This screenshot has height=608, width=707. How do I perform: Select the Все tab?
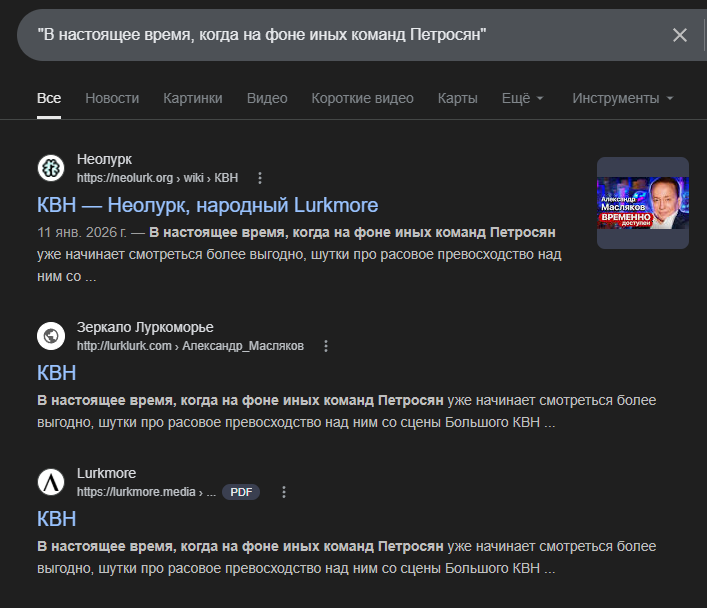49,98
